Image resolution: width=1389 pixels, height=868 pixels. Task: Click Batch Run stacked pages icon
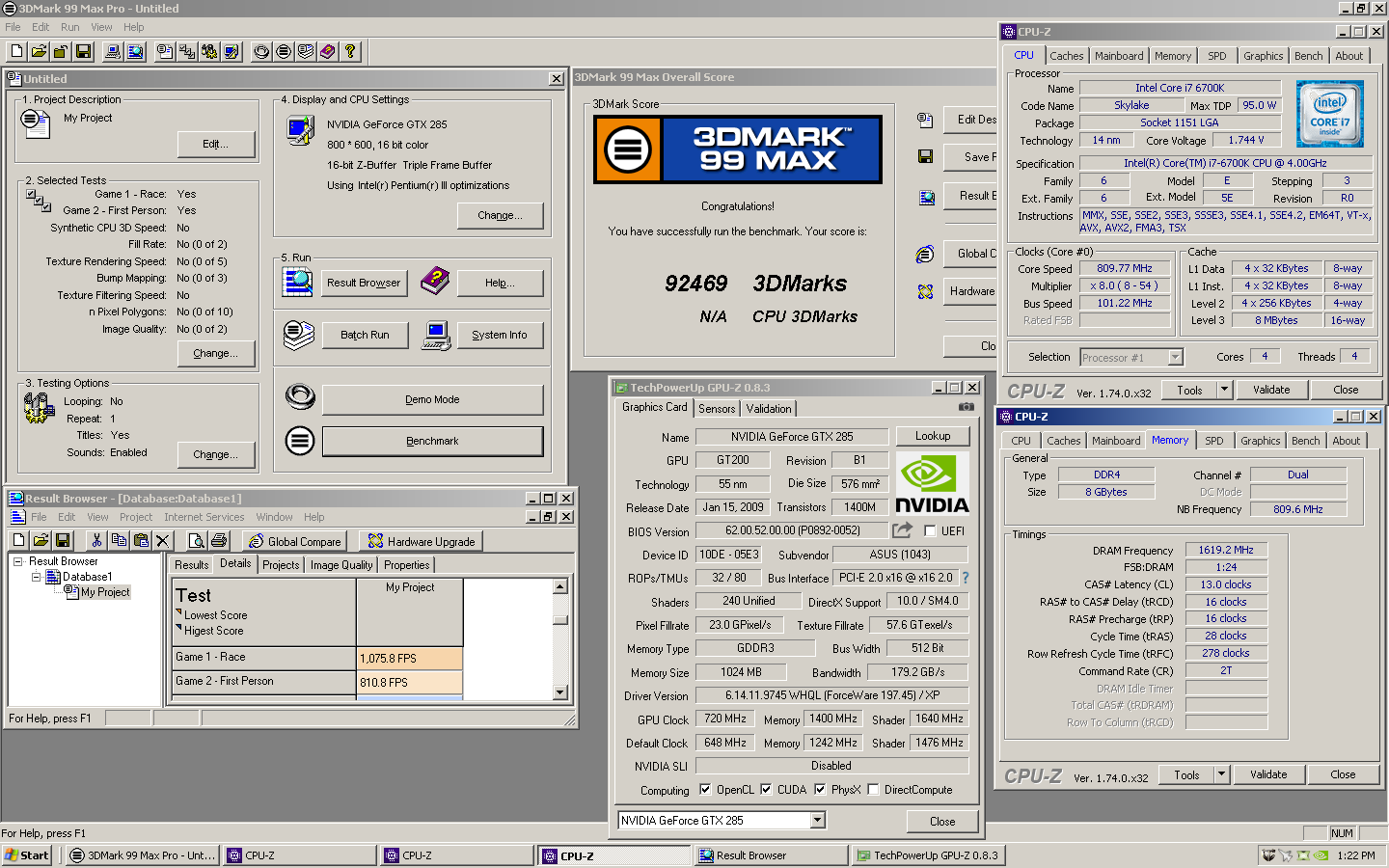(299, 335)
